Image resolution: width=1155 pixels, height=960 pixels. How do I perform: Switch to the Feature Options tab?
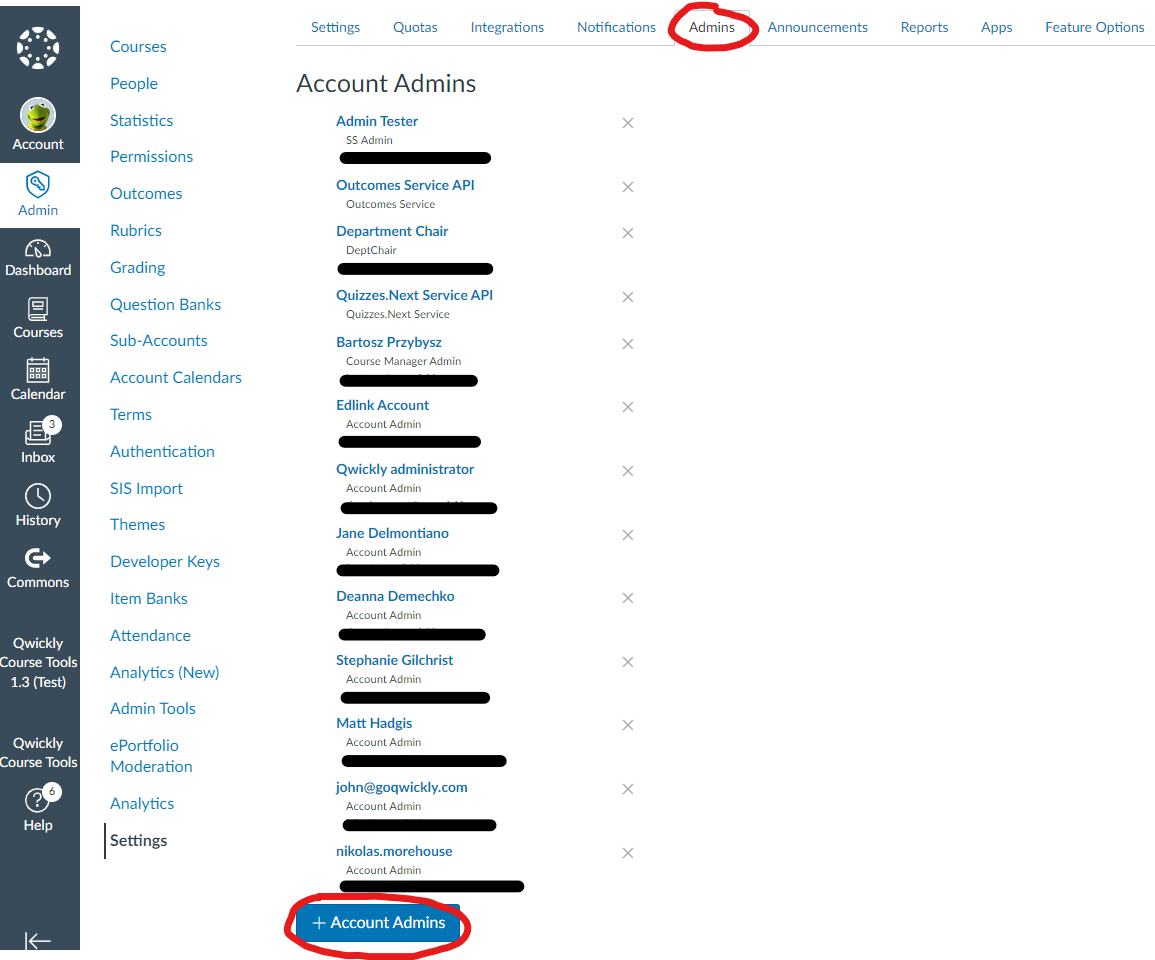point(1094,27)
